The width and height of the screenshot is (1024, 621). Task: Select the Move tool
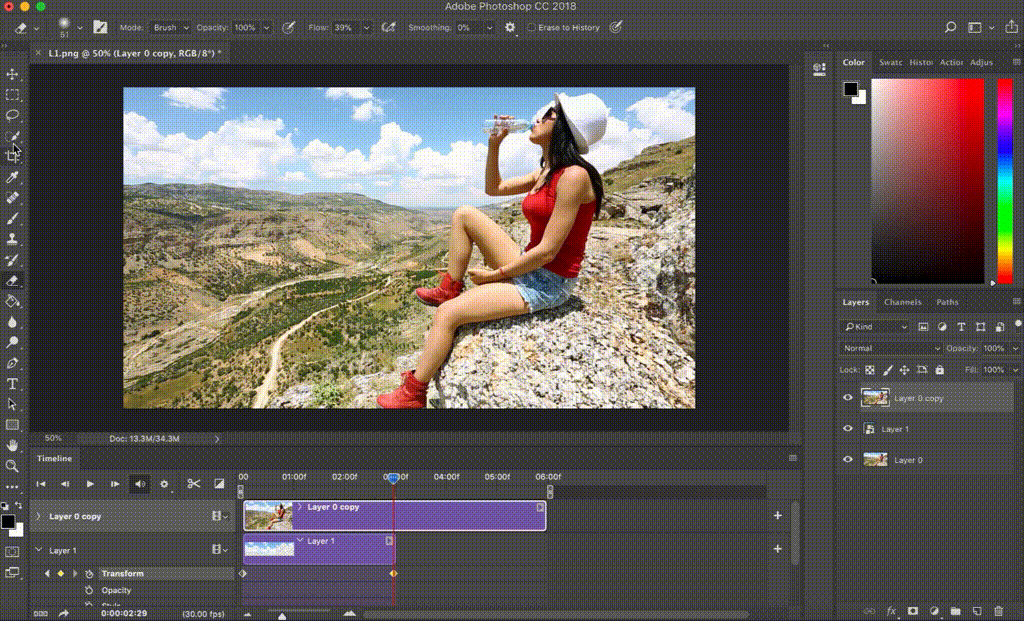pyautogui.click(x=12, y=74)
